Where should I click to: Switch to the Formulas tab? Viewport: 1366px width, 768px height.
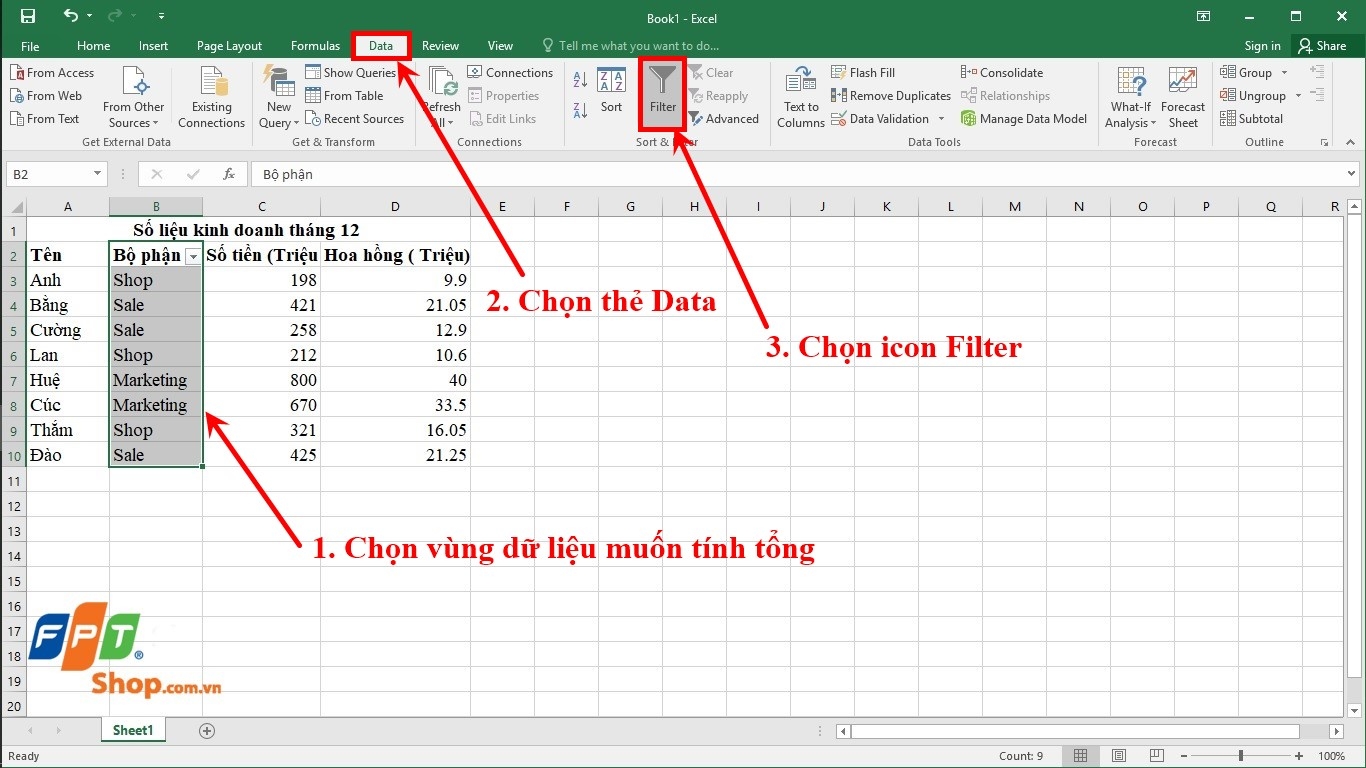315,46
